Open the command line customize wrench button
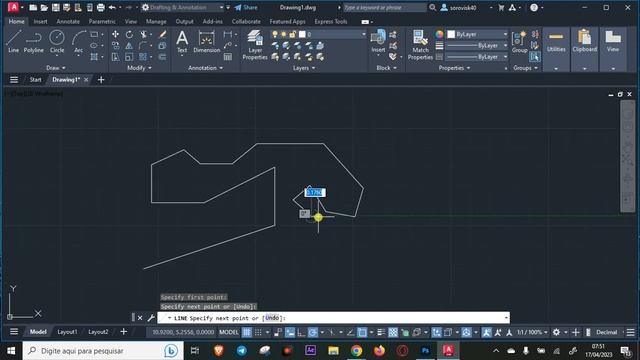The width and height of the screenshot is (640, 360). coord(151,318)
